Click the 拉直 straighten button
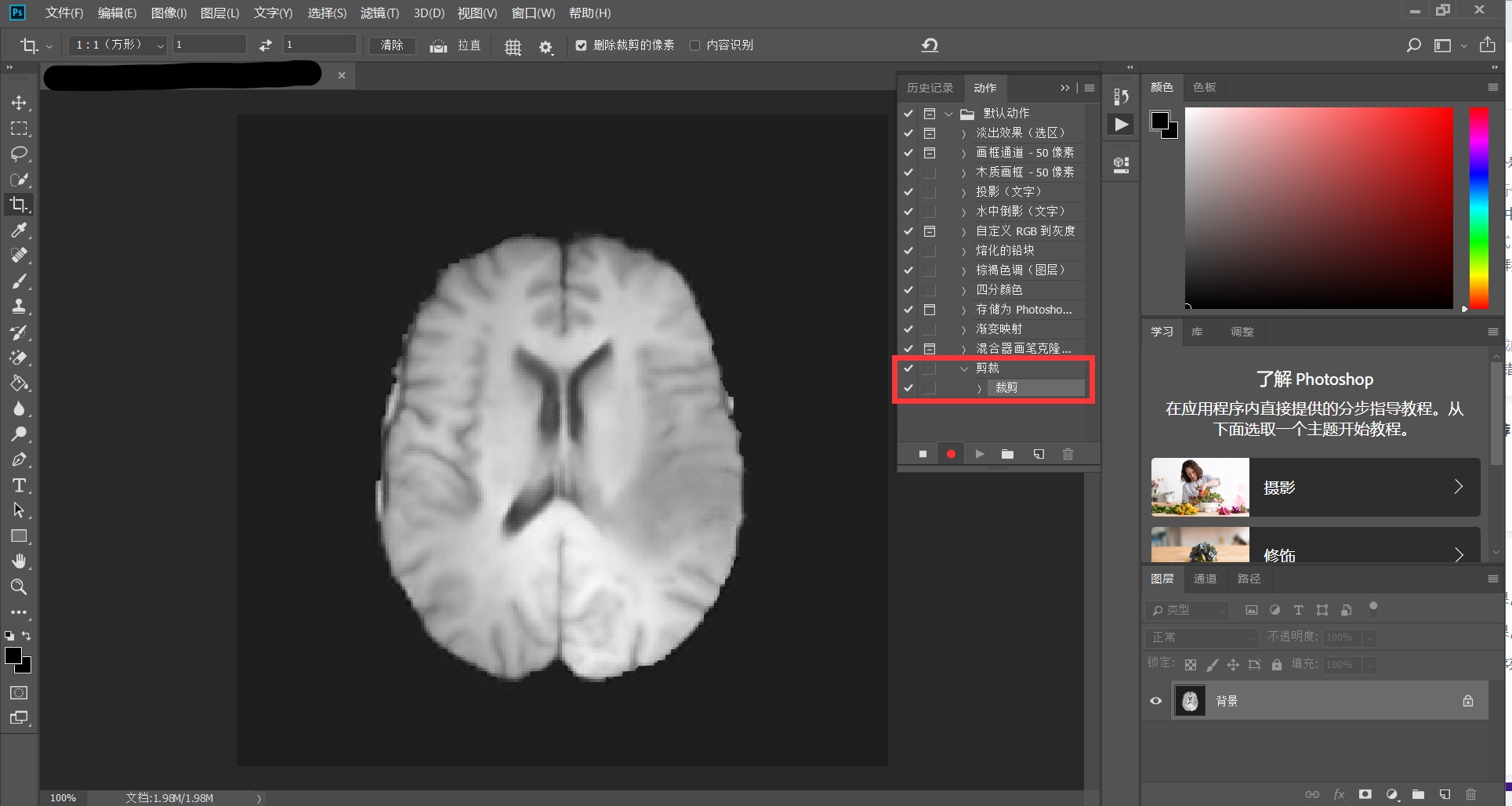1512x806 pixels. coord(455,45)
